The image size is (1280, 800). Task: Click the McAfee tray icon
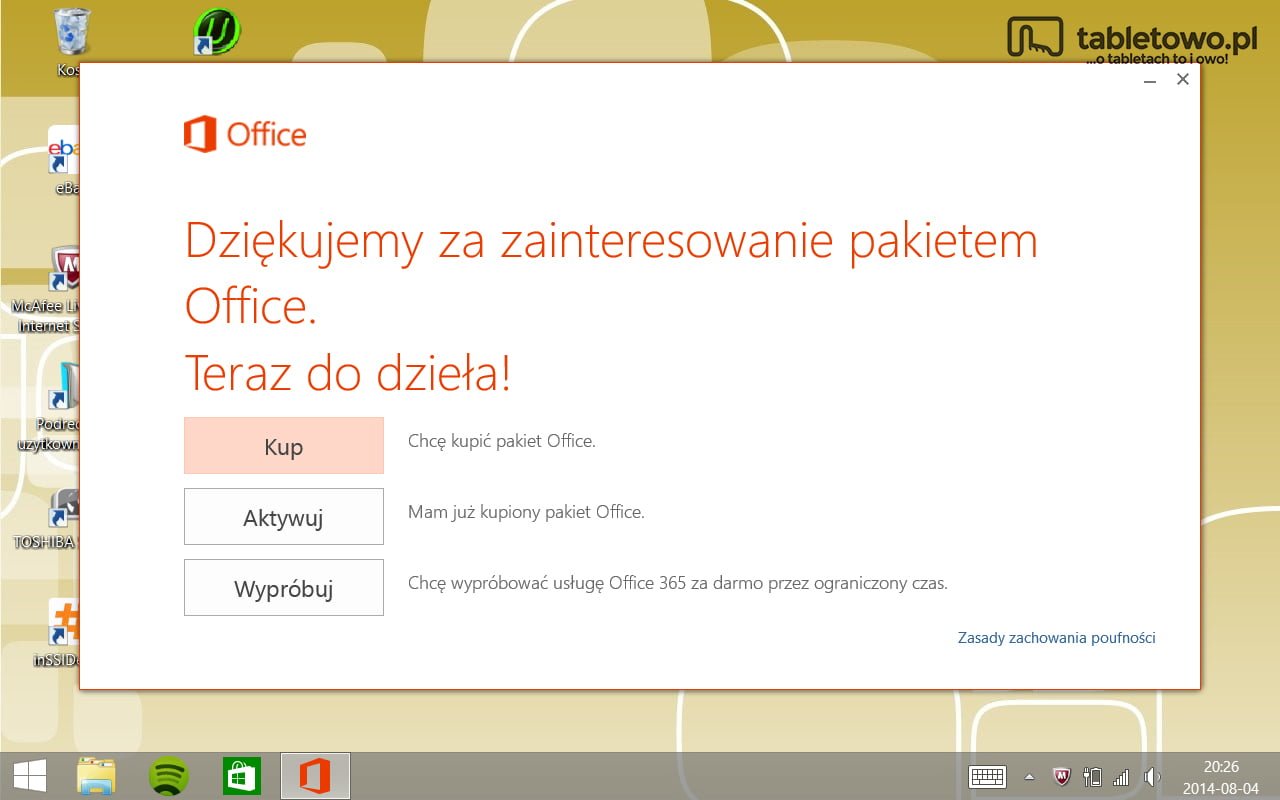[1062, 777]
